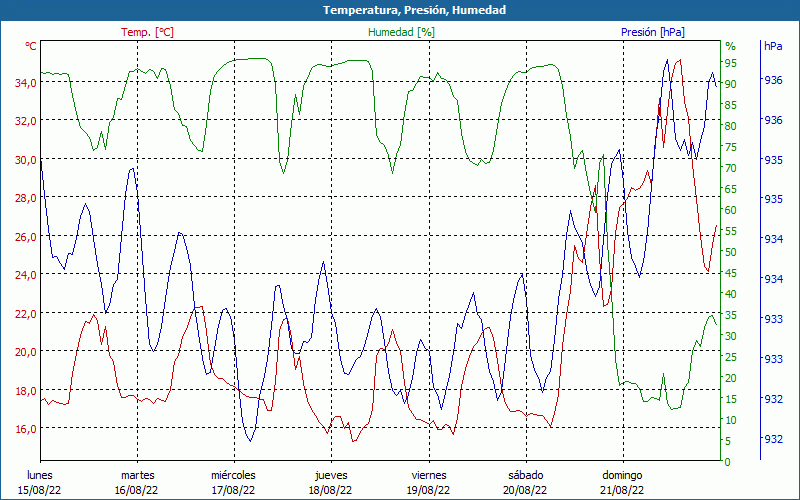The width and height of the screenshot is (800, 500).
Task: Click the 'martes' day label
Action: coord(137,475)
